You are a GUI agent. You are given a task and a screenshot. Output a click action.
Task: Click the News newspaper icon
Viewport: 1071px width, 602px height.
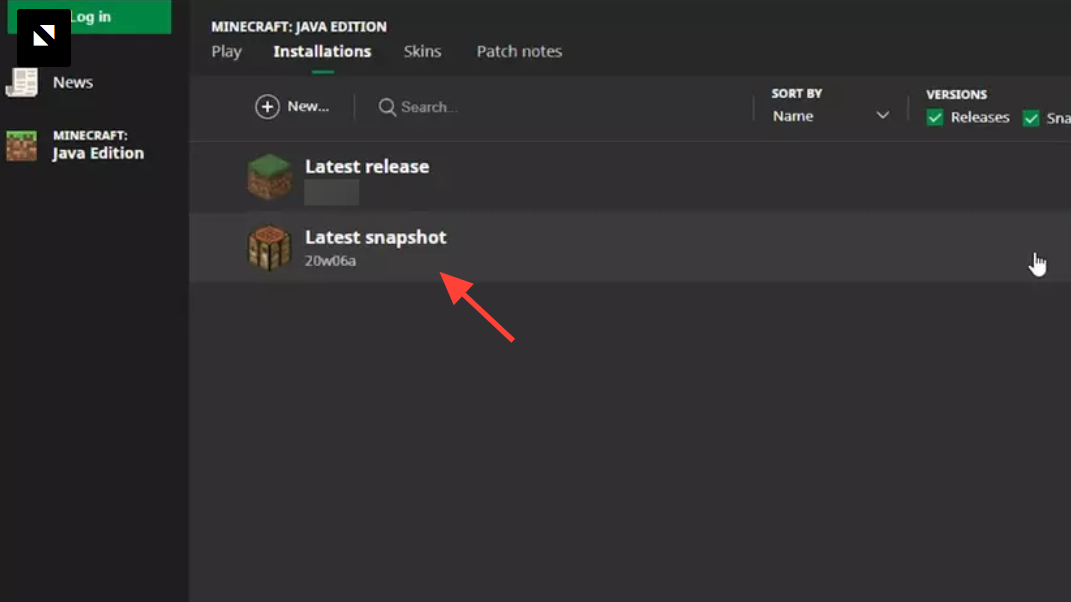click(21, 83)
